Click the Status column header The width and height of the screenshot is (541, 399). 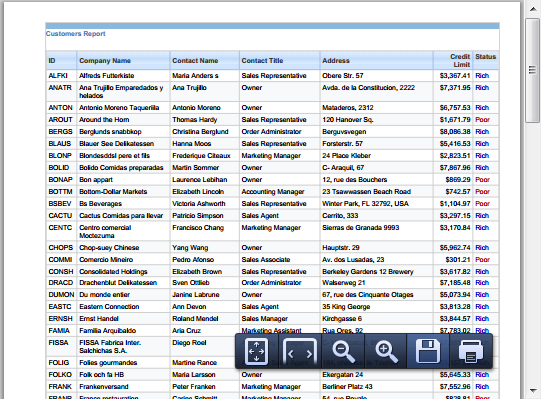pyautogui.click(x=485, y=60)
